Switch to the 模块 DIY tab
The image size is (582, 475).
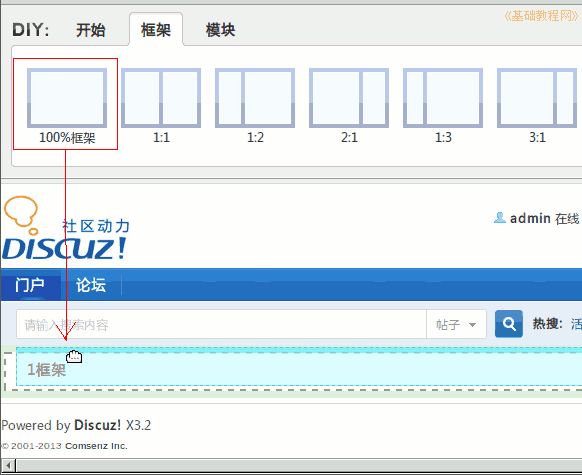pyautogui.click(x=220, y=30)
